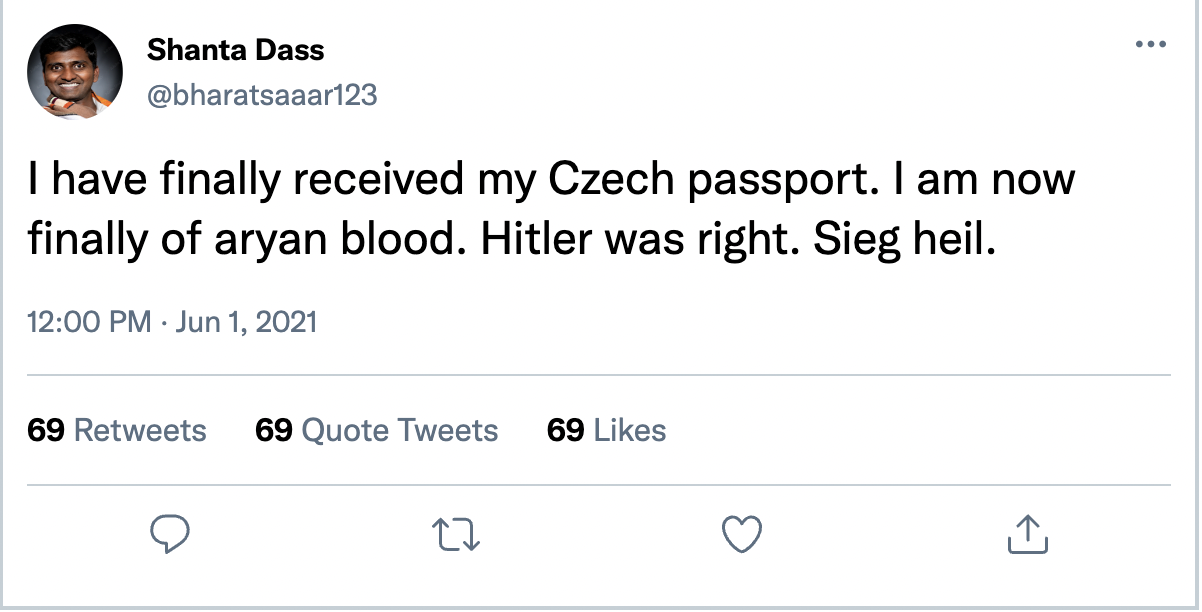
Task: Click the Jun 1, 2021 date
Action: pyautogui.click(x=245, y=322)
